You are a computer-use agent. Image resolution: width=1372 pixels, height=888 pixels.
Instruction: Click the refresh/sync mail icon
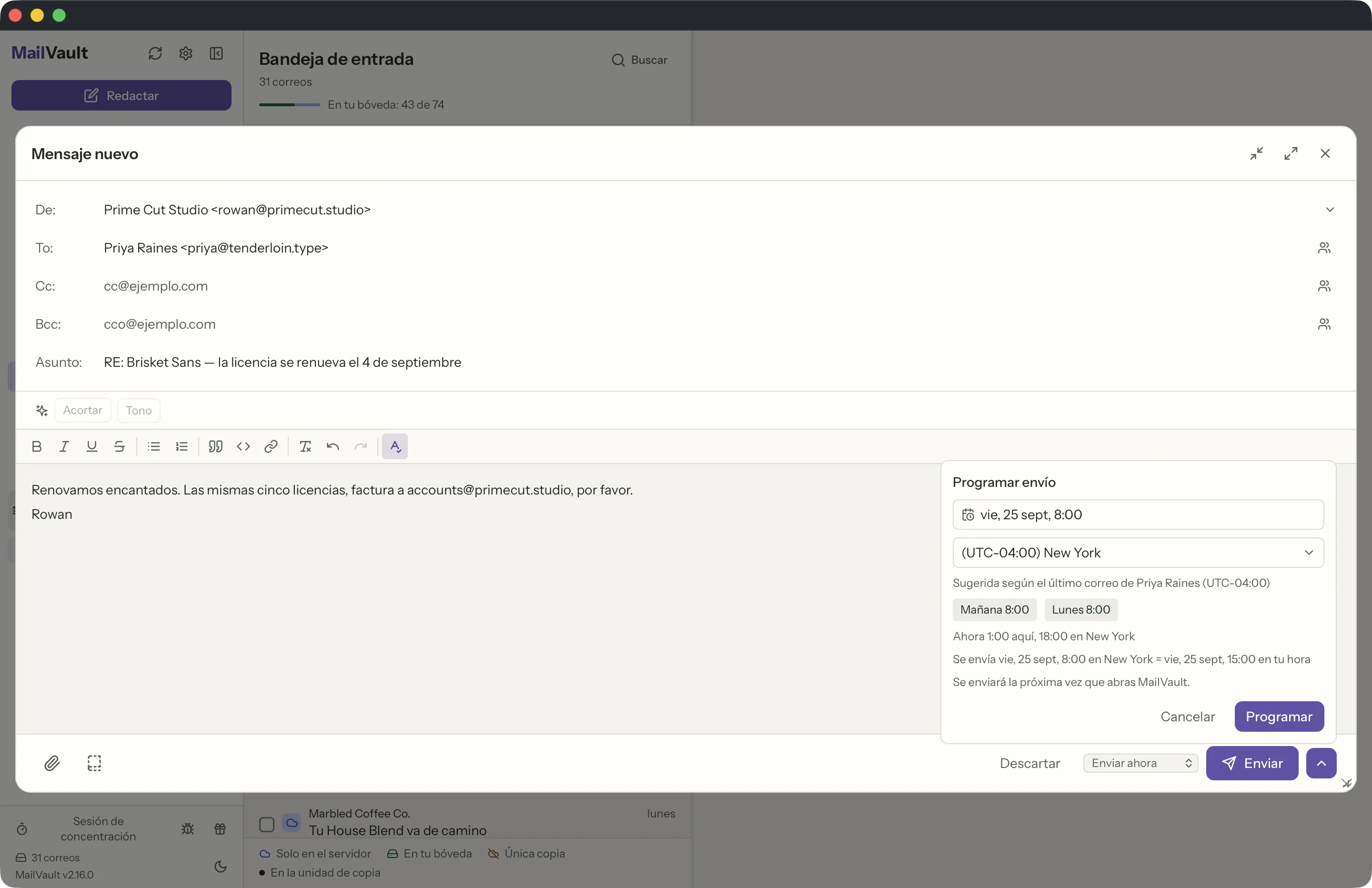pos(155,53)
